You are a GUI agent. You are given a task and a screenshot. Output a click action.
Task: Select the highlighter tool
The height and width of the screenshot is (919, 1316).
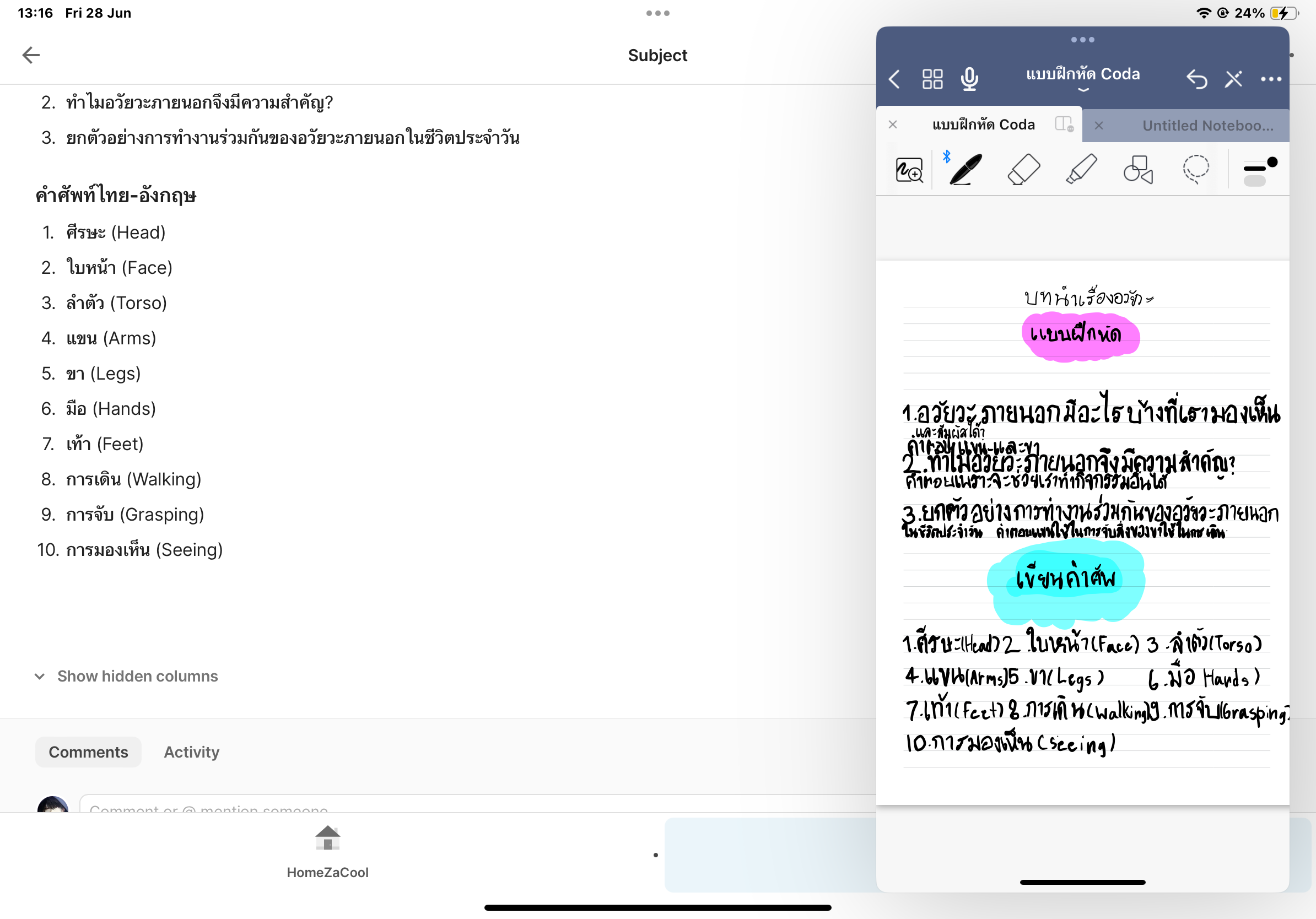coord(1081,170)
